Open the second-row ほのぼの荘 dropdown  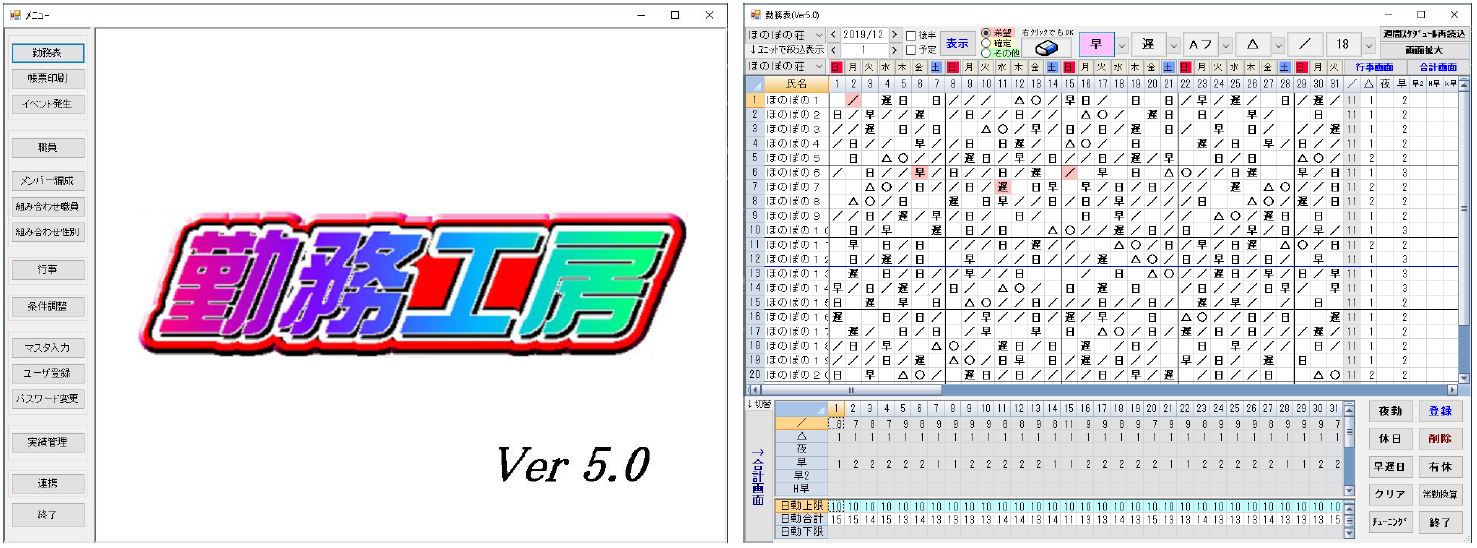785,65
